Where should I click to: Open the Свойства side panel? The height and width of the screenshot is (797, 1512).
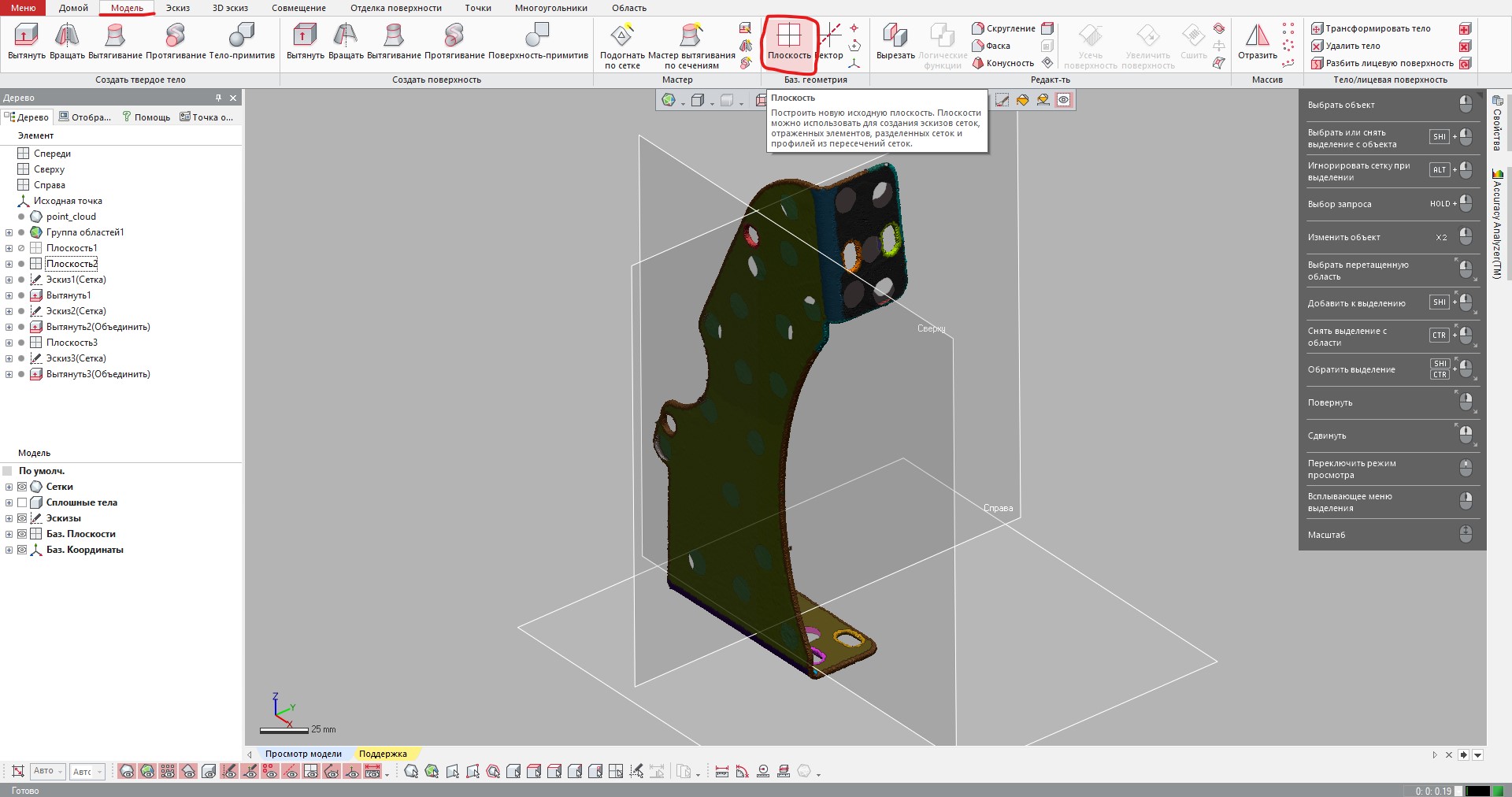coord(1498,123)
